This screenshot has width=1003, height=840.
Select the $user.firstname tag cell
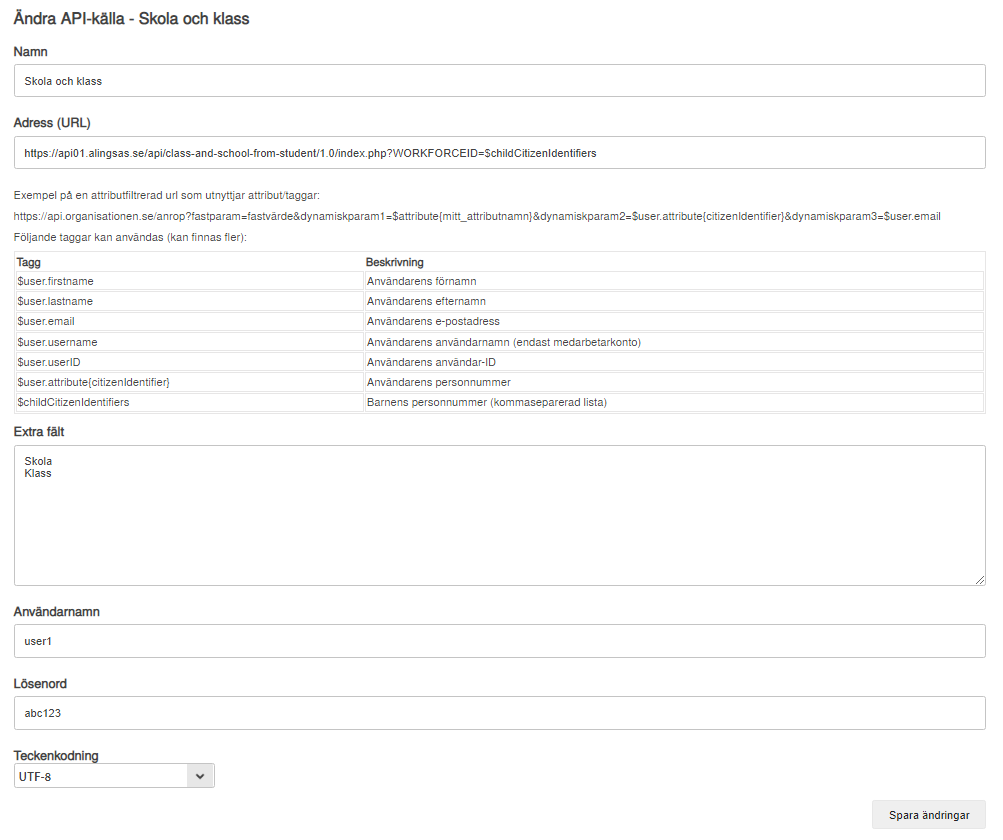(x=190, y=281)
